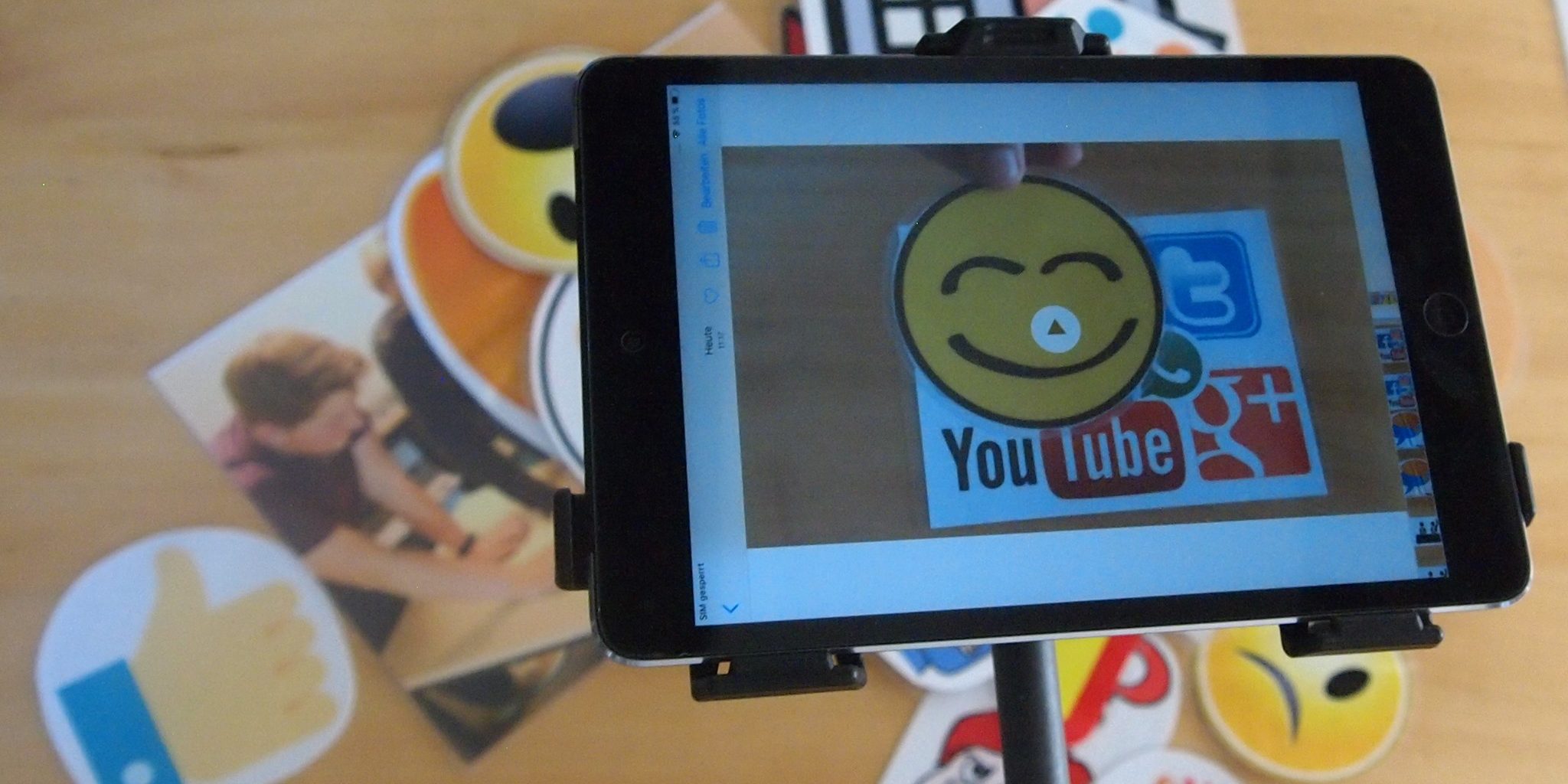
Task: Tap the Twitter logo in the video preview
Action: coord(1206,283)
